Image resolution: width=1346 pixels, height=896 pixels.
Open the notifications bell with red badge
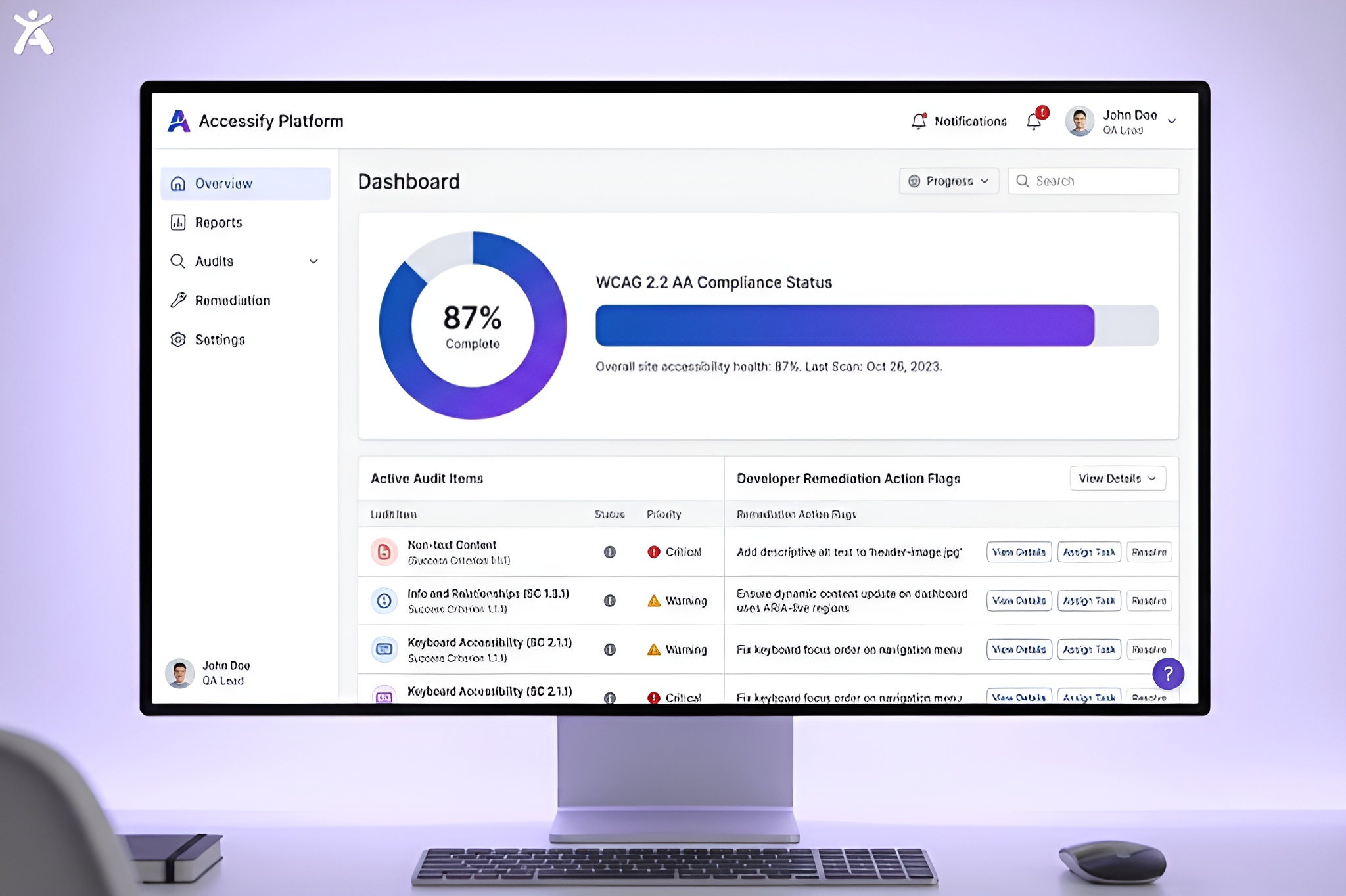click(1033, 120)
